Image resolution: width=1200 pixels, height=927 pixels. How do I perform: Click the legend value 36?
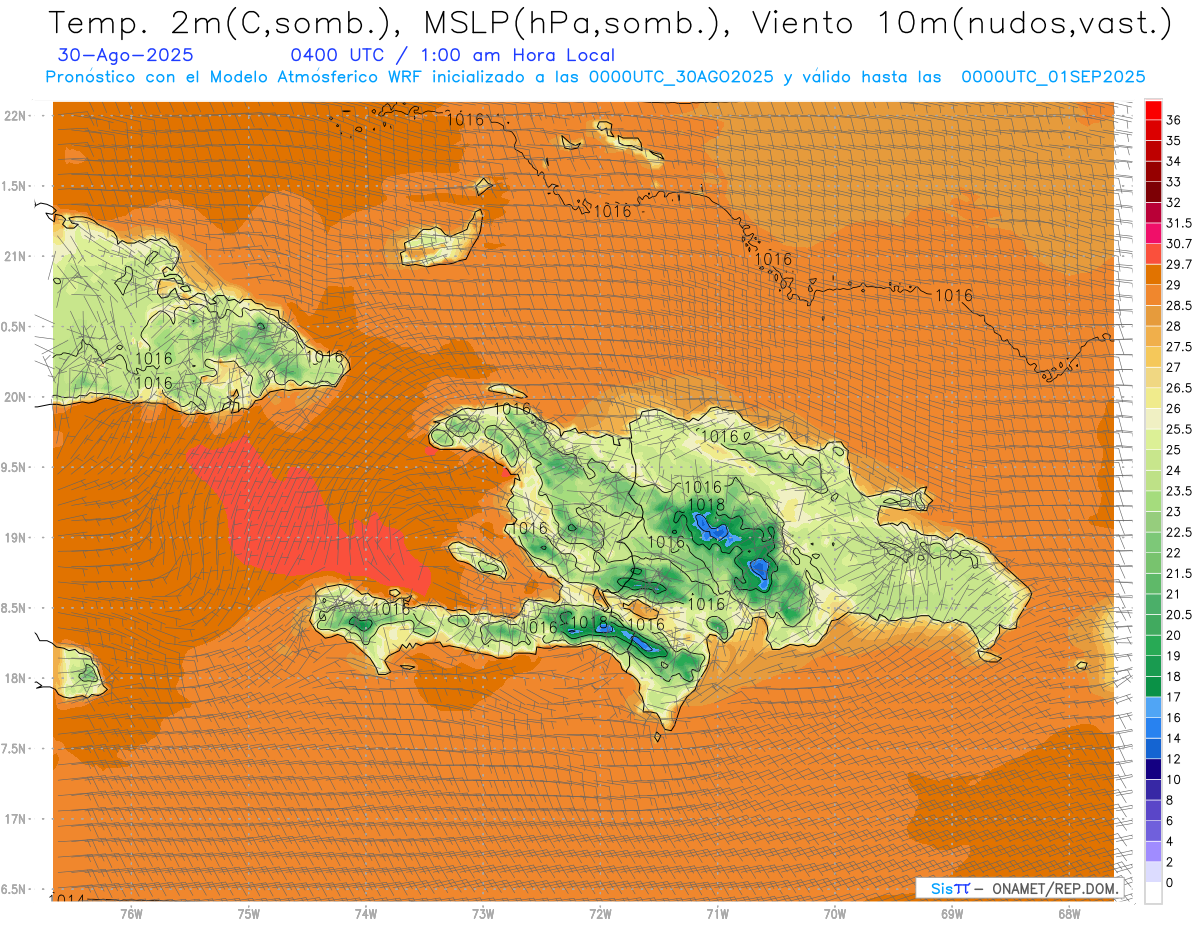(x=1174, y=120)
